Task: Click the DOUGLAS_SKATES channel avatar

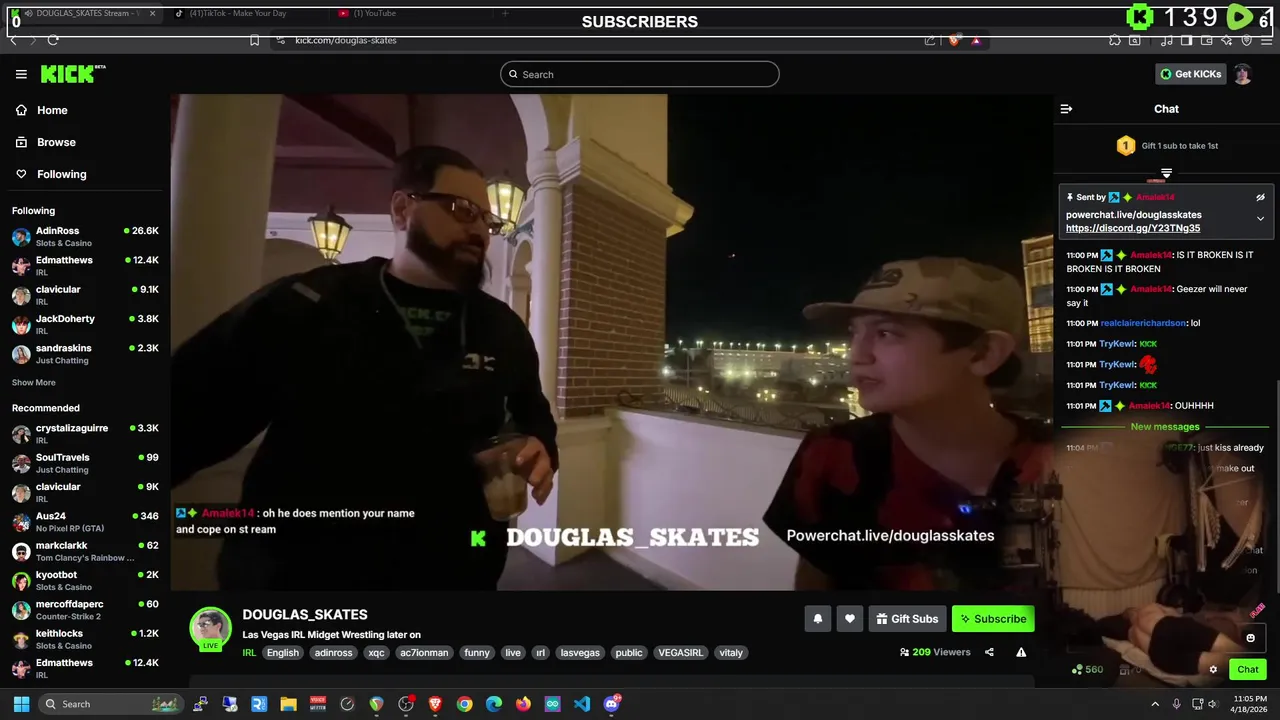Action: [x=210, y=628]
